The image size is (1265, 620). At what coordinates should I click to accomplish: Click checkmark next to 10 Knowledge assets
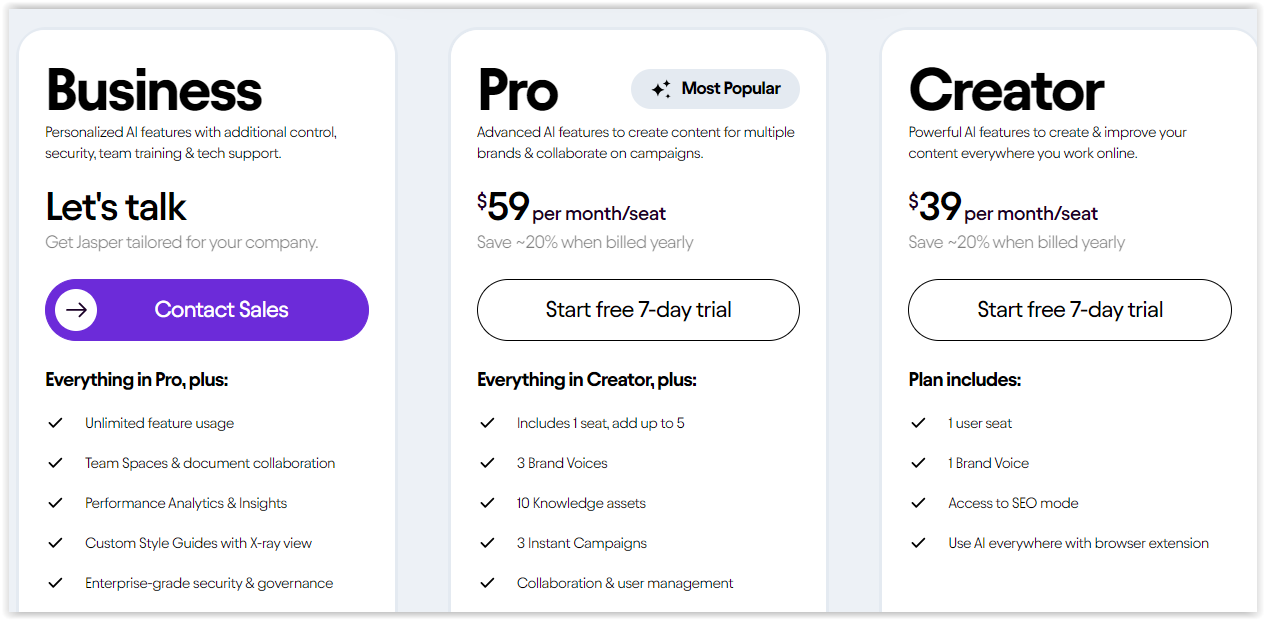point(488,503)
